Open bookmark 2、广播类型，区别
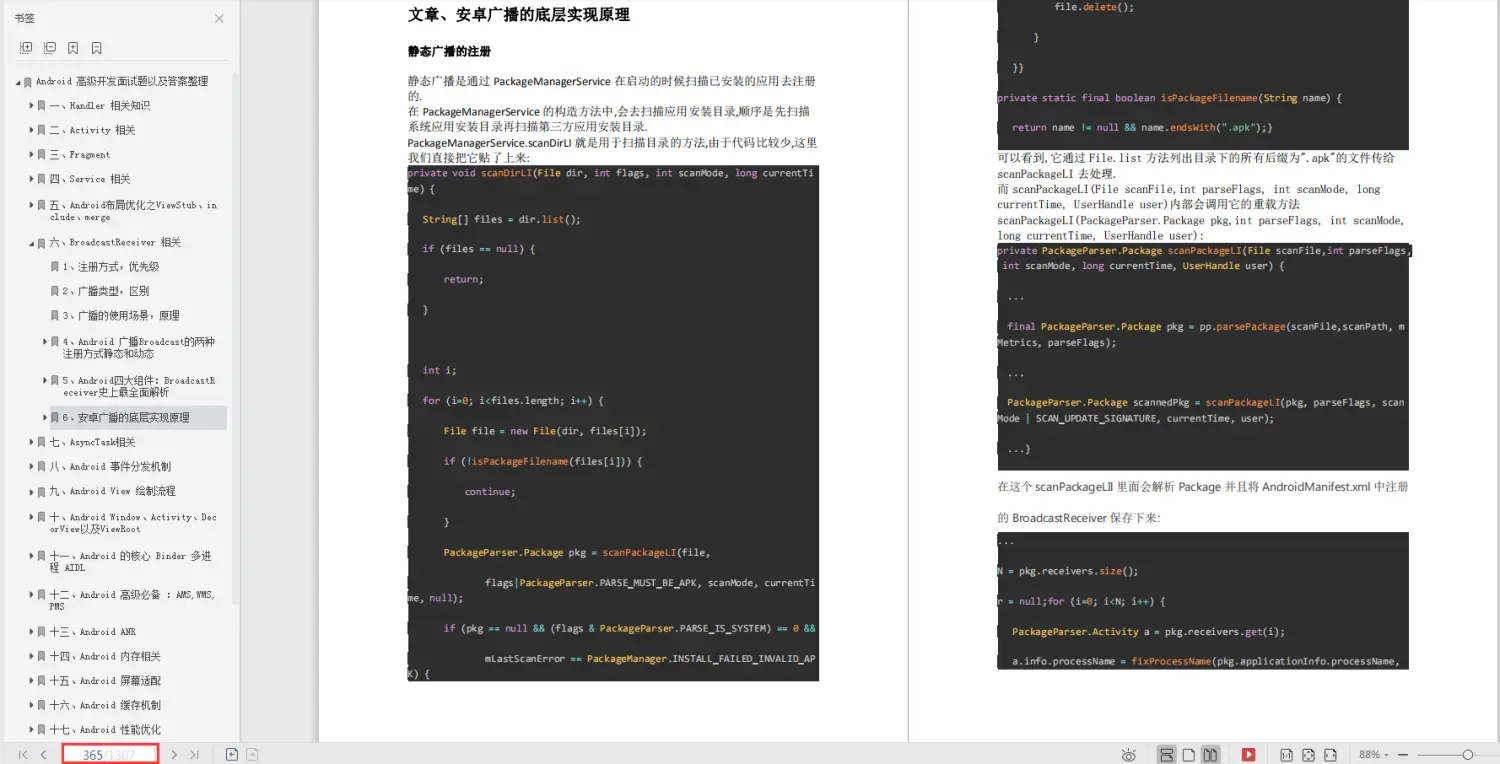This screenshot has width=1500, height=764. (x=106, y=291)
